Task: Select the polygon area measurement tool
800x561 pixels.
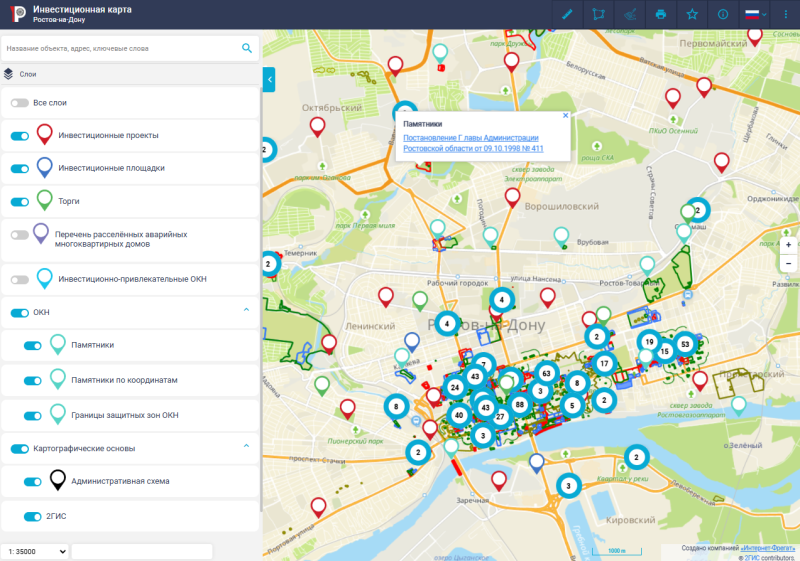Action: click(598, 15)
